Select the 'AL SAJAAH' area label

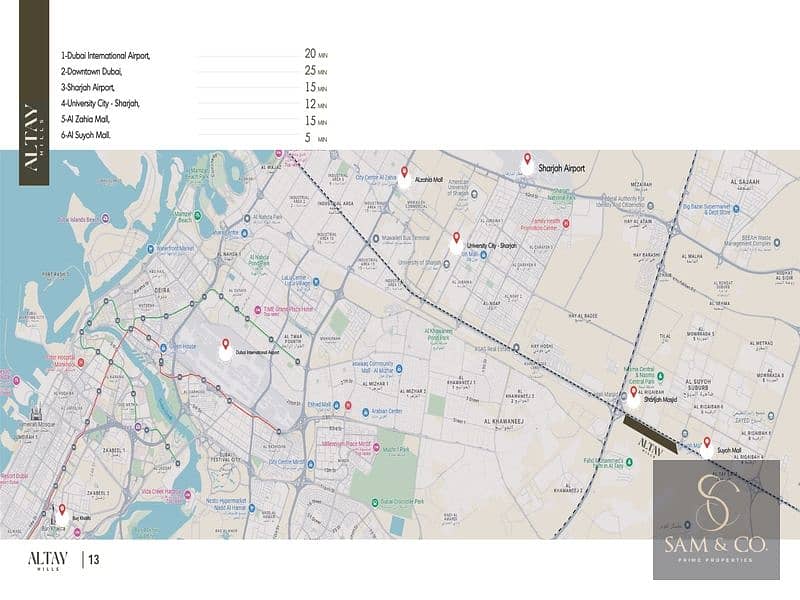(745, 182)
